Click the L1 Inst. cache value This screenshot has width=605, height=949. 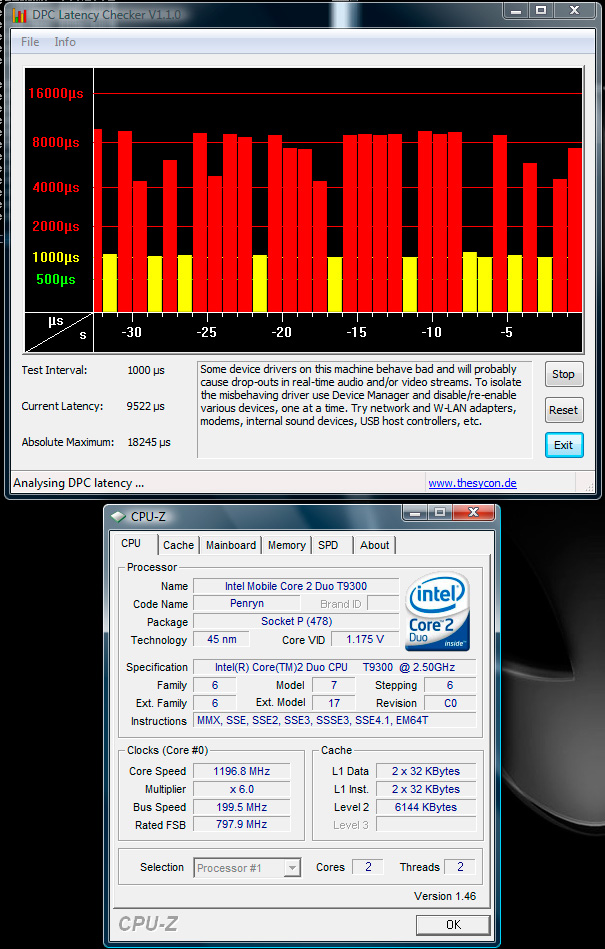(x=426, y=789)
